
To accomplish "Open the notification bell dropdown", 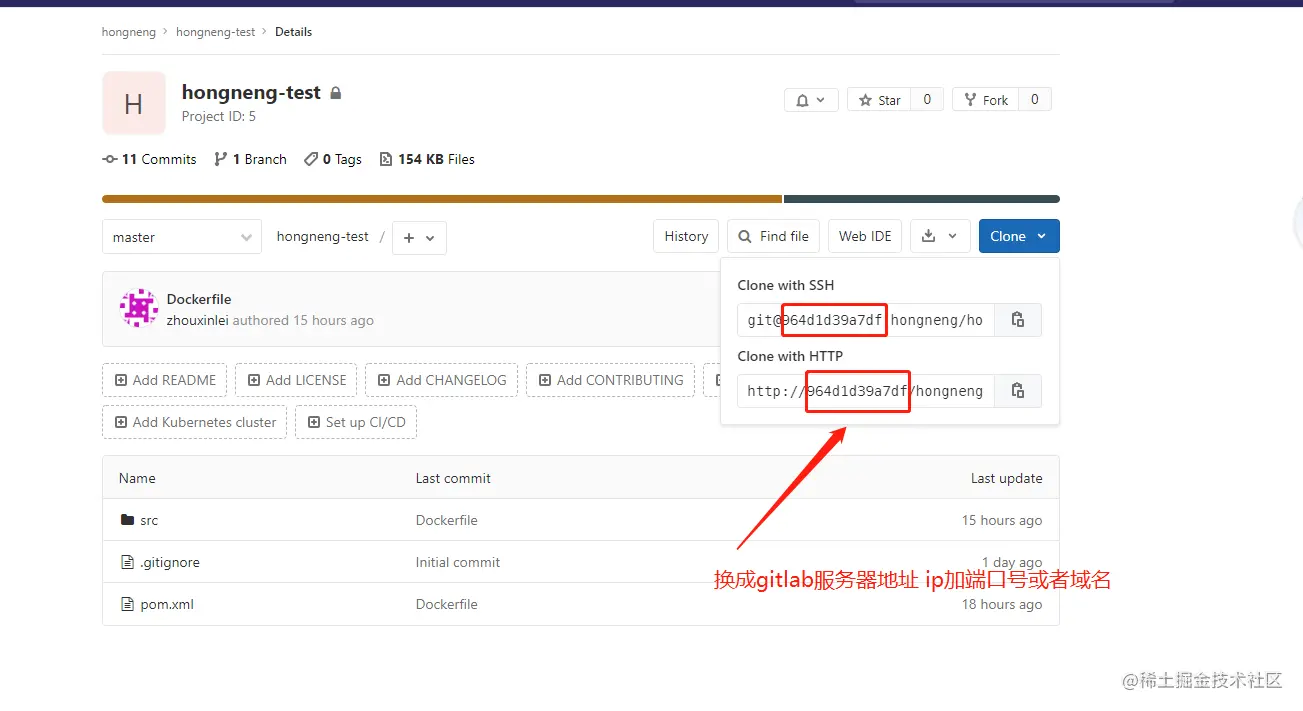I will (x=810, y=100).
